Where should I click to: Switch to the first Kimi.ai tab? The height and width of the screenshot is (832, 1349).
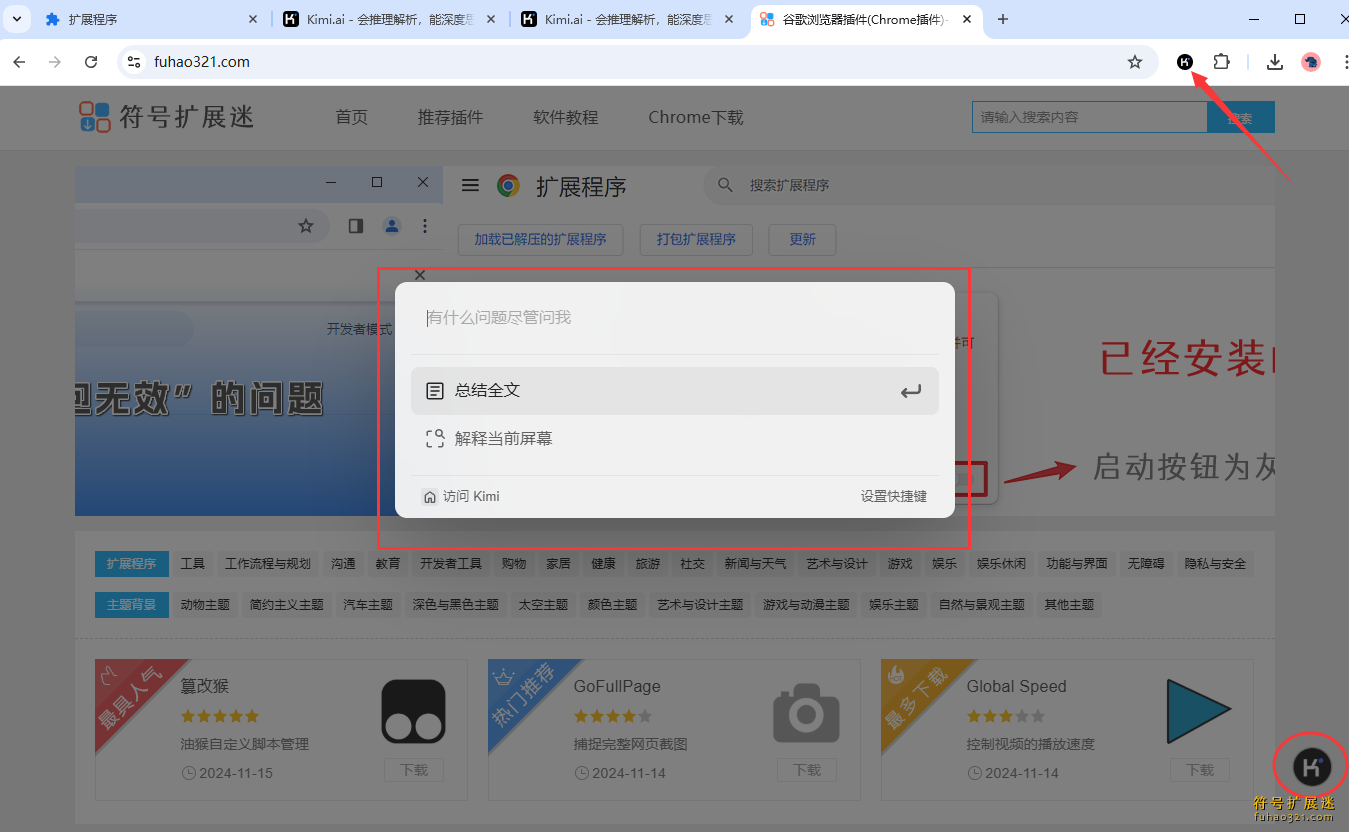(390, 19)
